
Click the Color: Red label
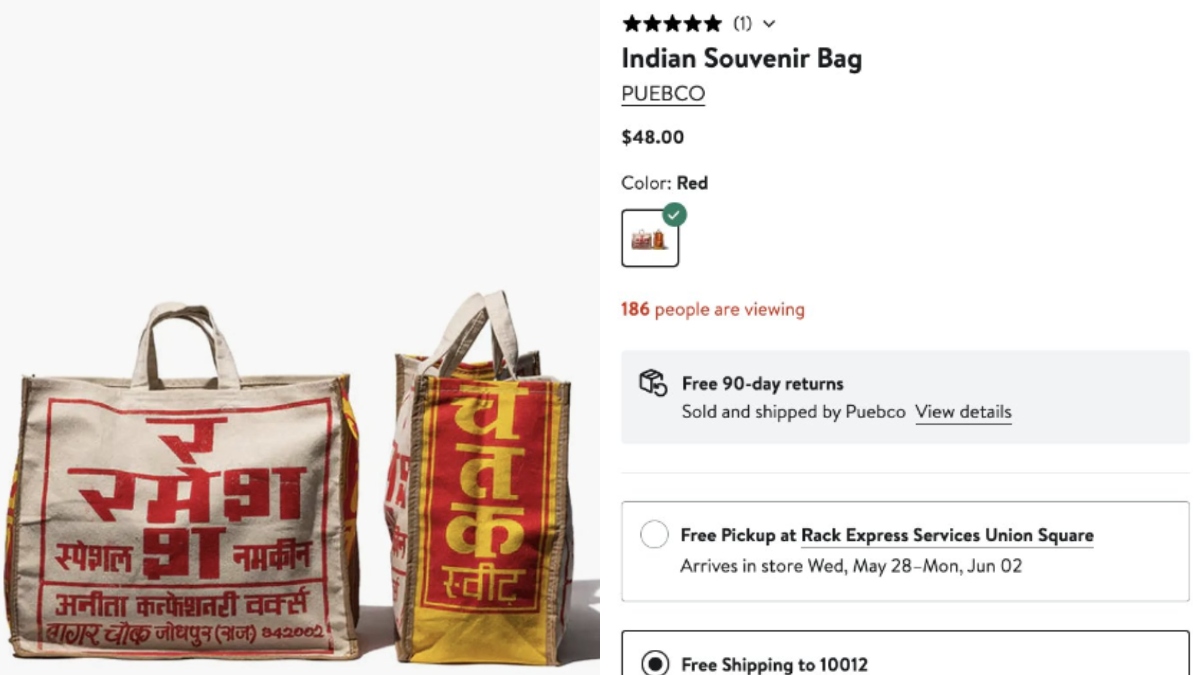[x=664, y=183]
